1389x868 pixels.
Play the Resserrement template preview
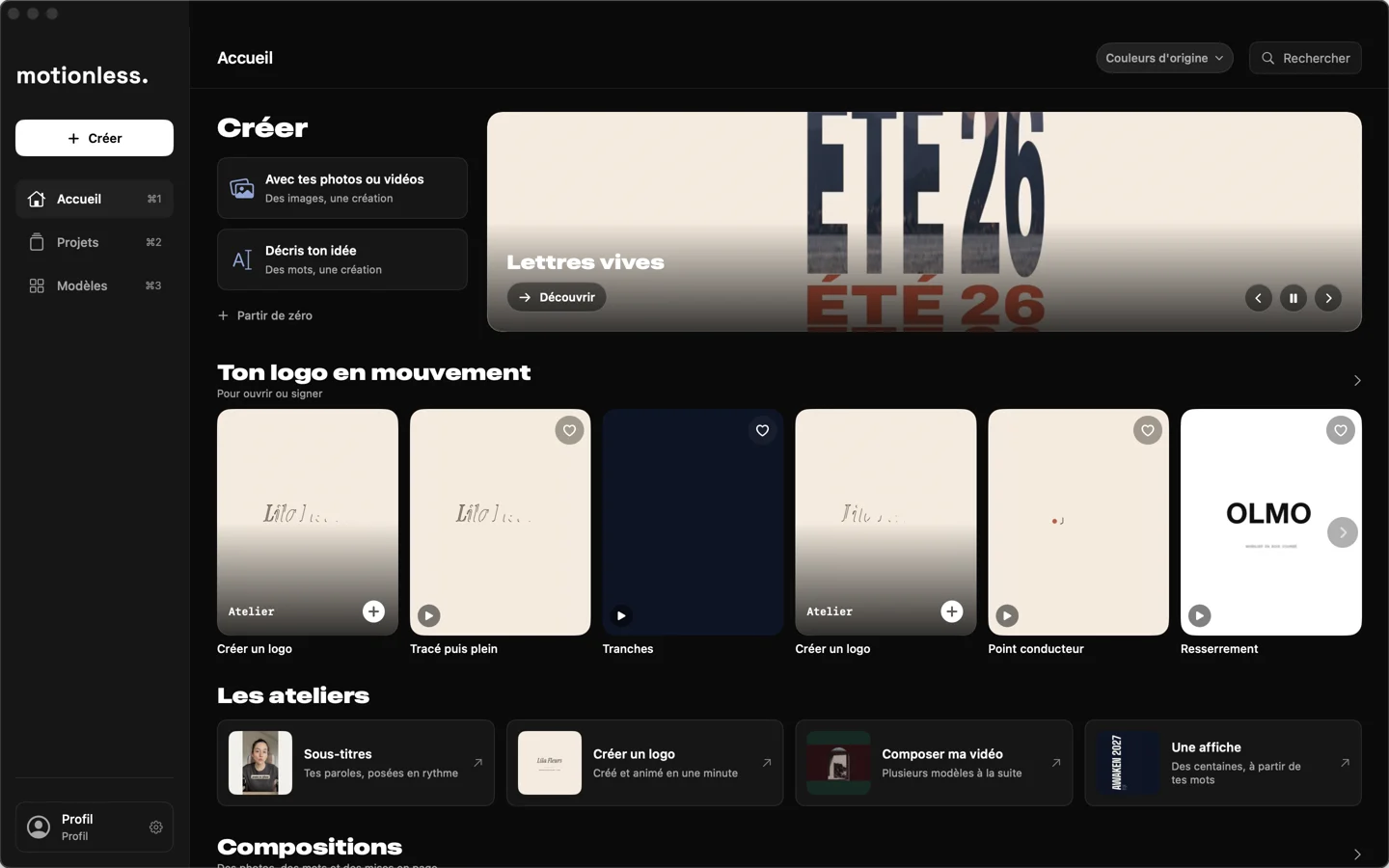click(1200, 615)
